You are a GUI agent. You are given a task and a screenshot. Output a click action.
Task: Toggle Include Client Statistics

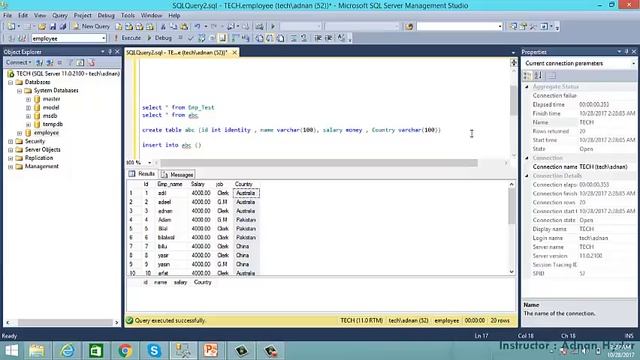click(246, 38)
